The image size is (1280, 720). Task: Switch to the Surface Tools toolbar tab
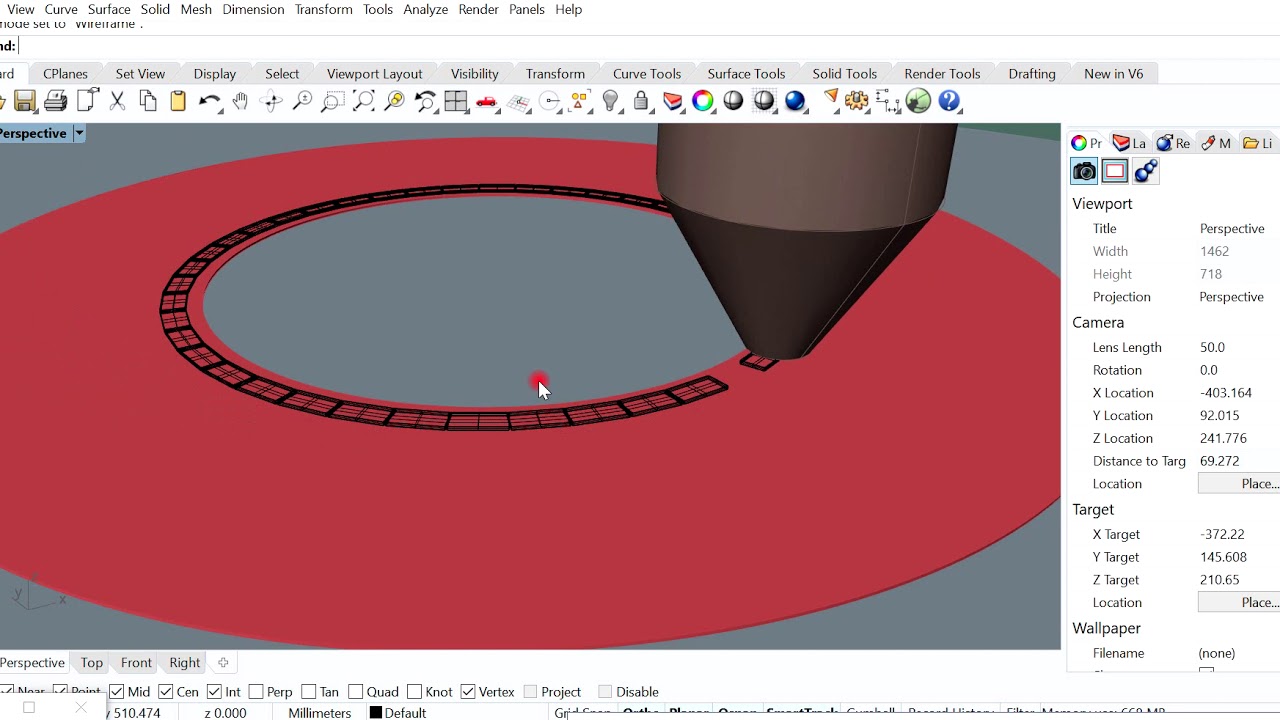pos(746,74)
